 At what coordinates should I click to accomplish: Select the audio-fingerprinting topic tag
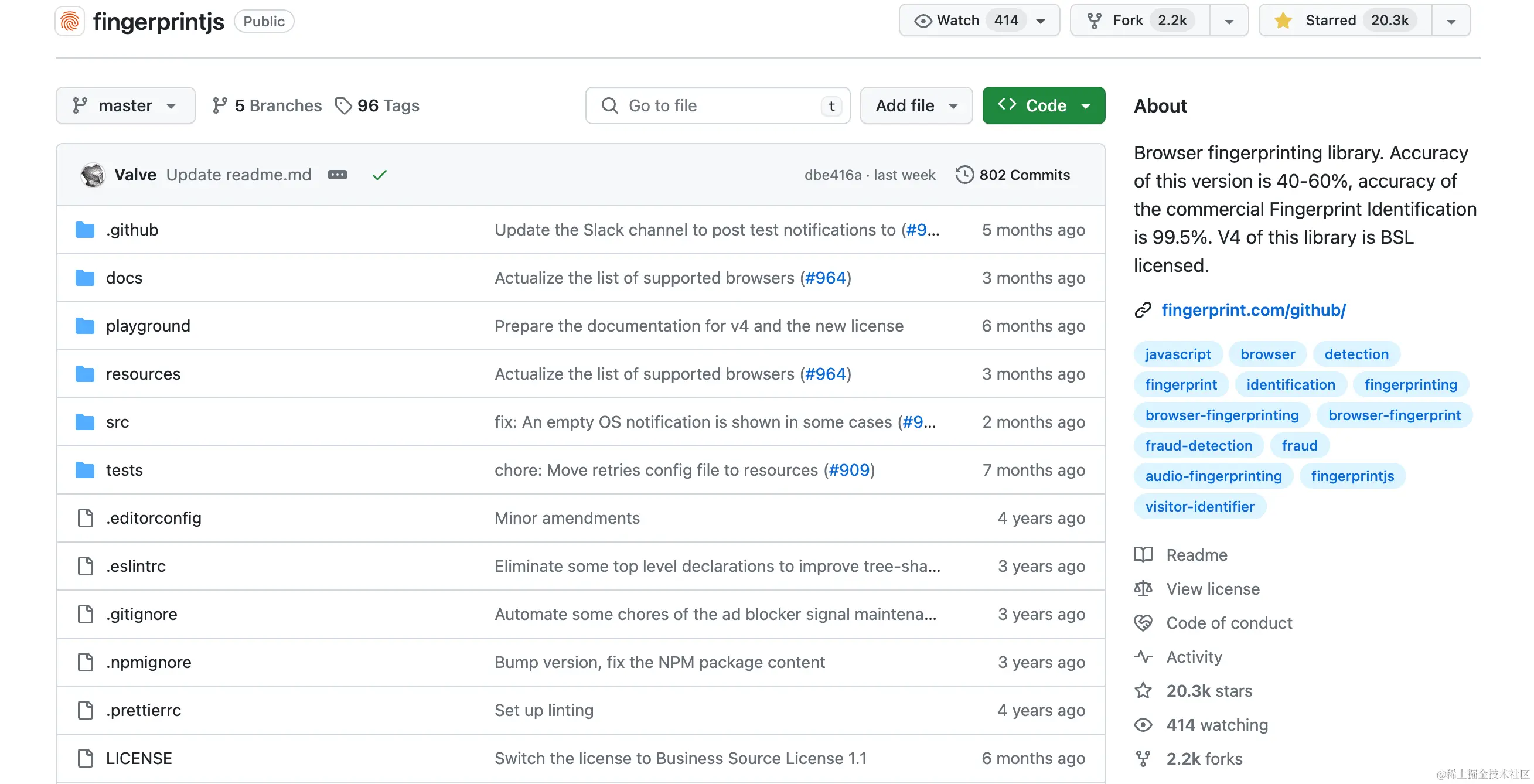pyautogui.click(x=1213, y=476)
